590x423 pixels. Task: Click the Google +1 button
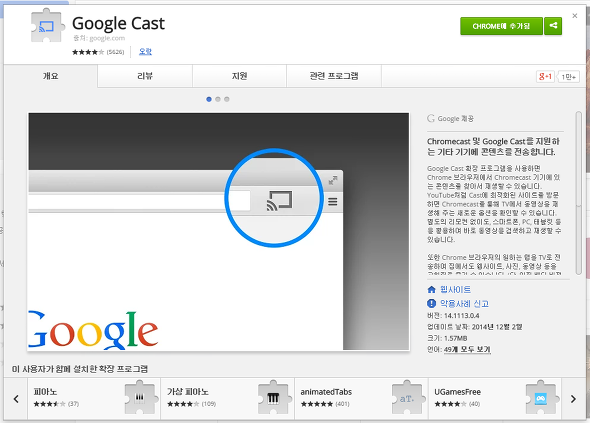545,77
